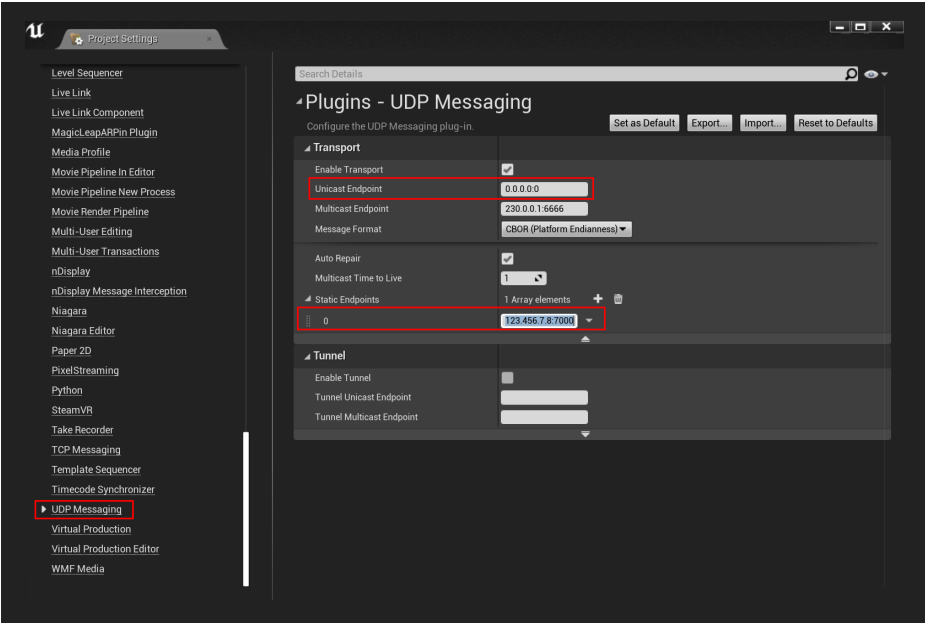
Task: Open Movie Render Pipeline settings
Action: click(100, 212)
